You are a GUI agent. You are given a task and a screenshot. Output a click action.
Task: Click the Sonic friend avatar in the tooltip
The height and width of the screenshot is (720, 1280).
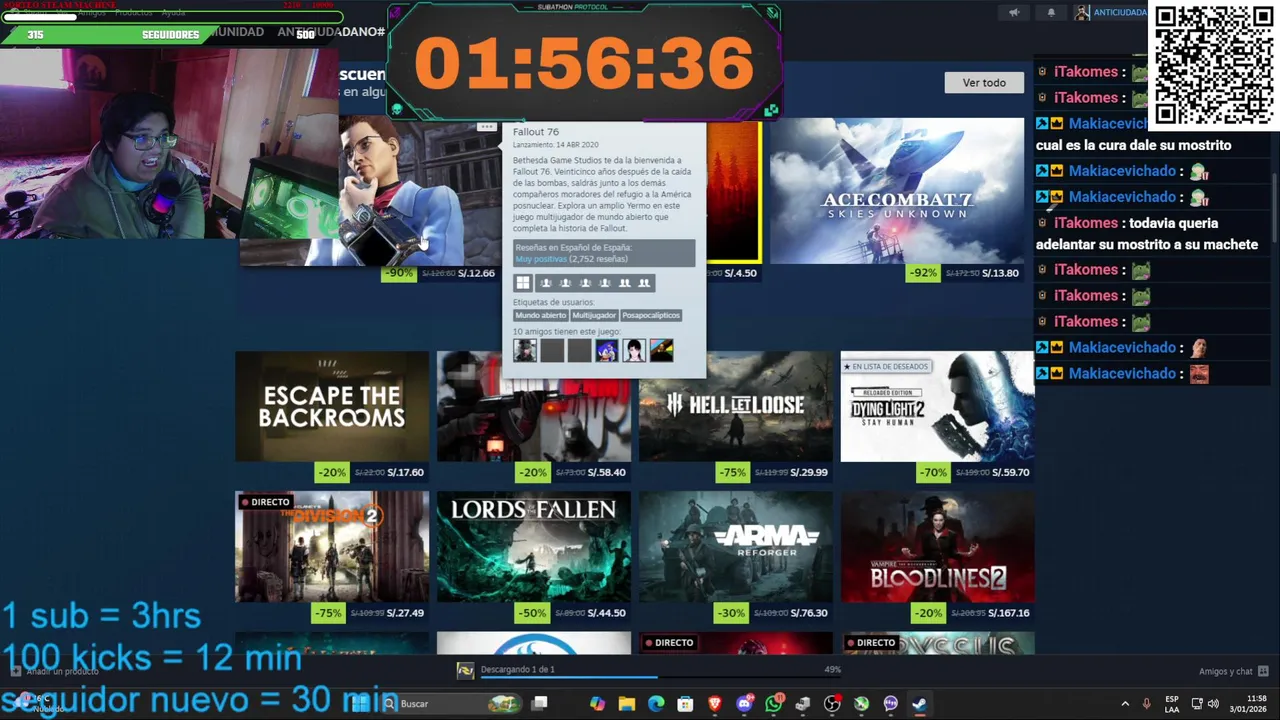click(607, 350)
